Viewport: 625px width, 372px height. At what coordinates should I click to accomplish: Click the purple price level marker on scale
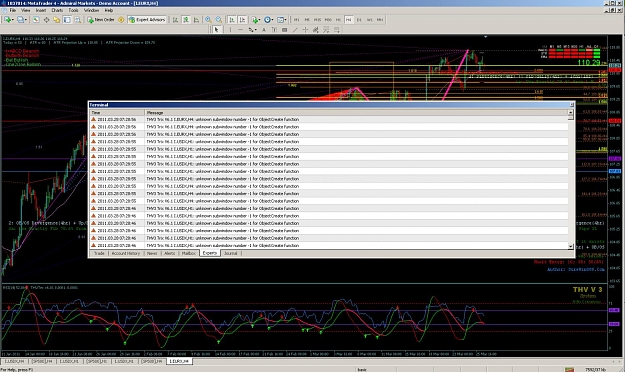[614, 159]
